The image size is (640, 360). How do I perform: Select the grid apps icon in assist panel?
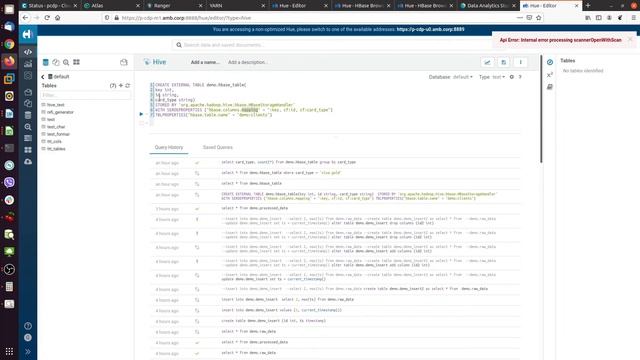(x=76, y=62)
